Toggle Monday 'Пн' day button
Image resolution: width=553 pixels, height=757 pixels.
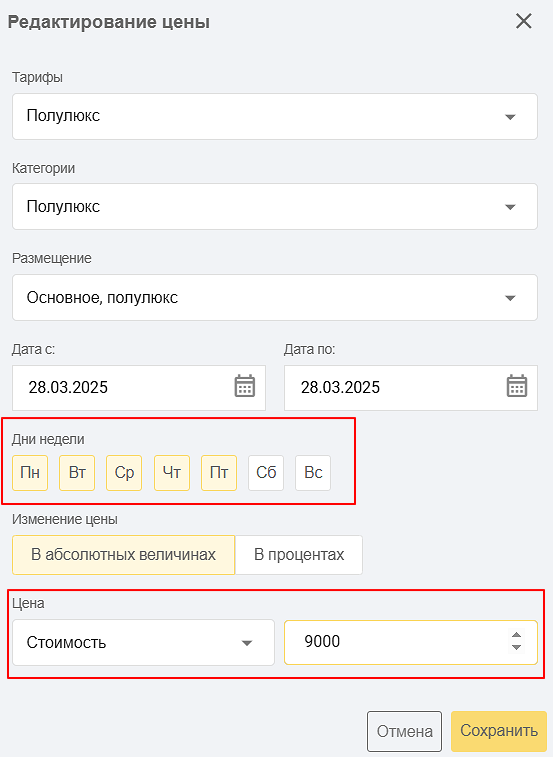[30, 473]
